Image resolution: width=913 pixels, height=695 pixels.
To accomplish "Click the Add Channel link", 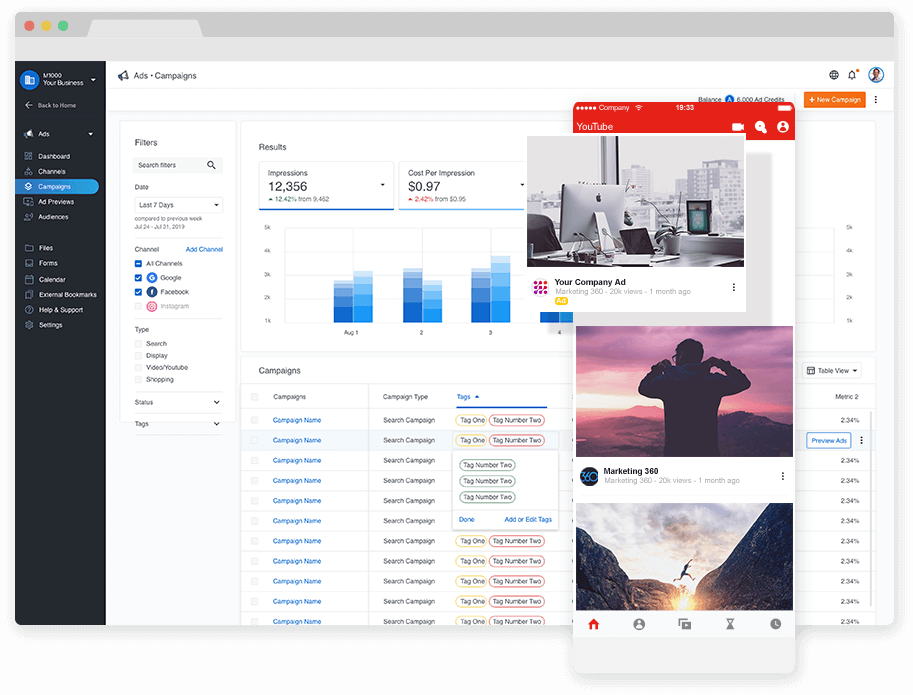I will [x=204, y=249].
